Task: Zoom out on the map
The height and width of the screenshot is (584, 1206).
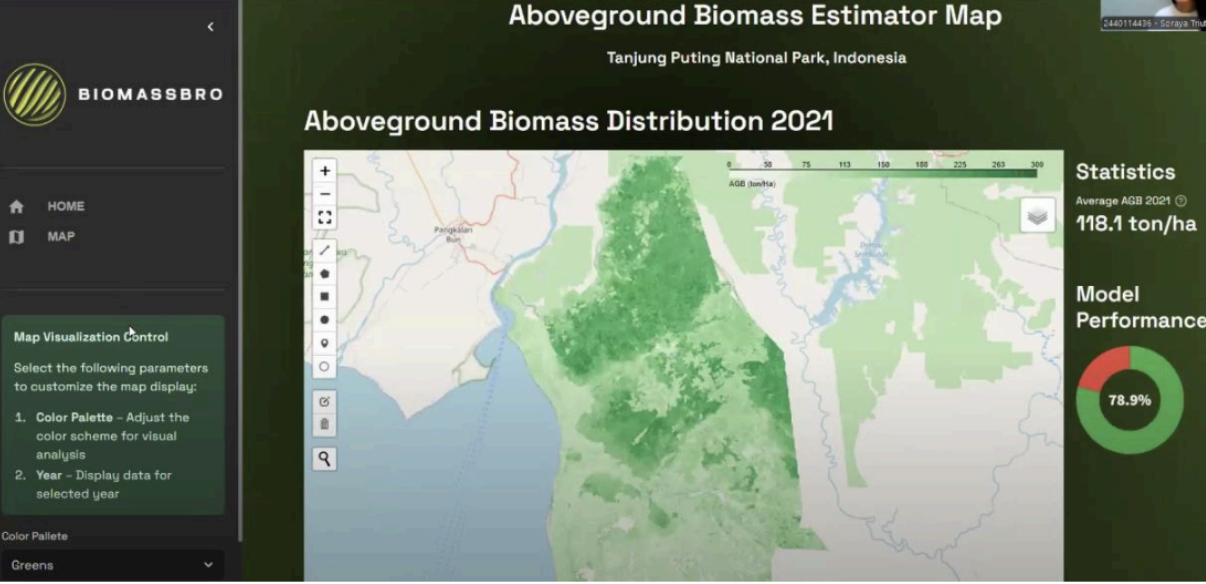Action: point(324,194)
